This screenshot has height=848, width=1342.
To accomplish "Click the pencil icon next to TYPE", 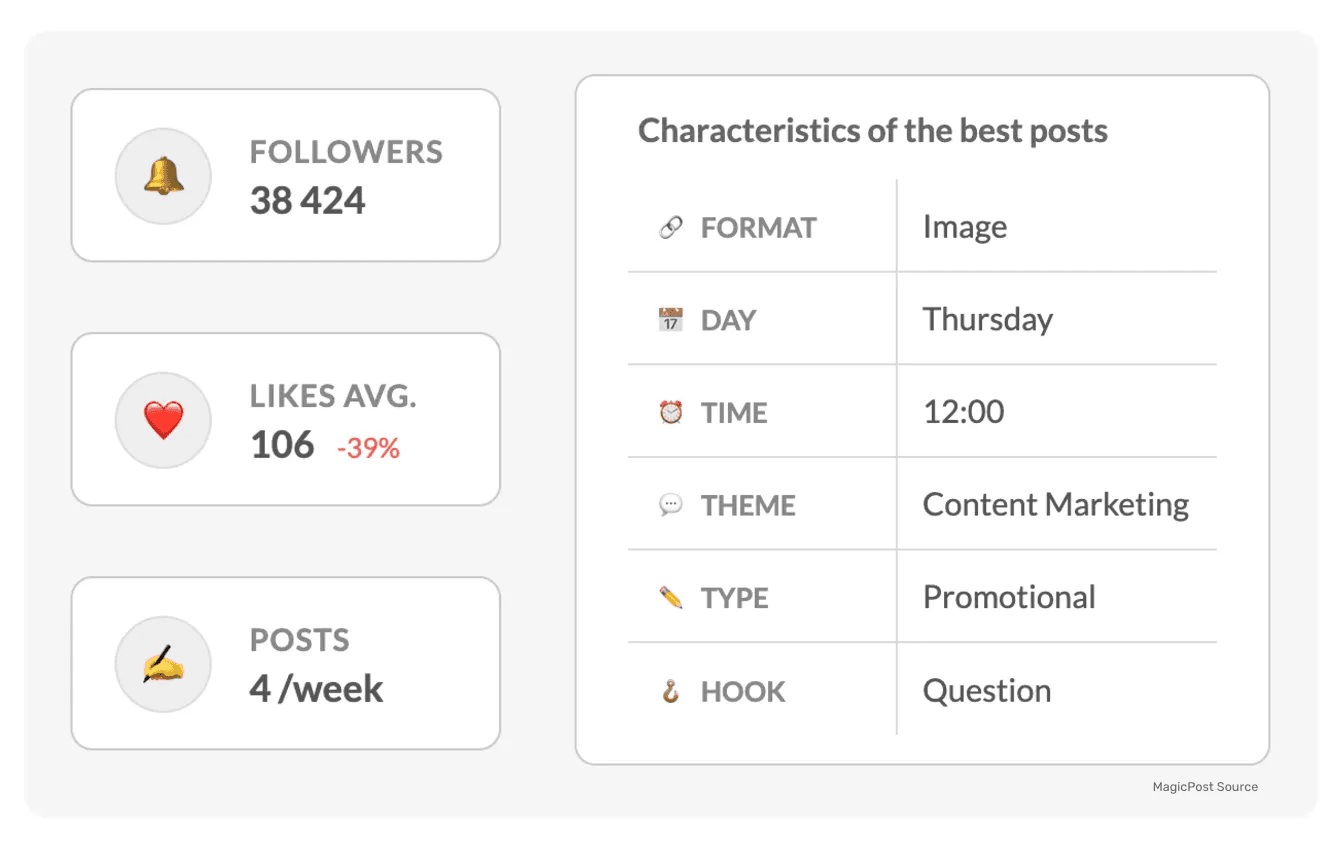I will (x=671, y=598).
